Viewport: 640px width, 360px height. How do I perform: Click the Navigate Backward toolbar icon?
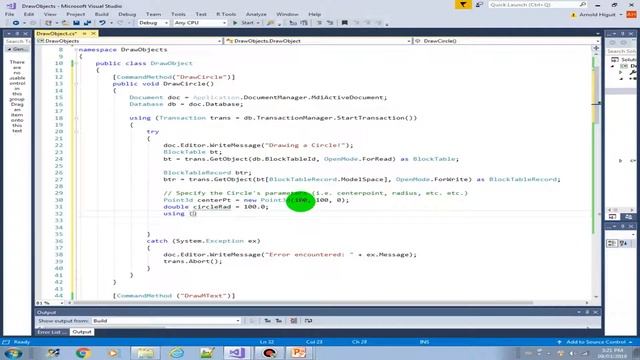pyautogui.click(x=16, y=23)
